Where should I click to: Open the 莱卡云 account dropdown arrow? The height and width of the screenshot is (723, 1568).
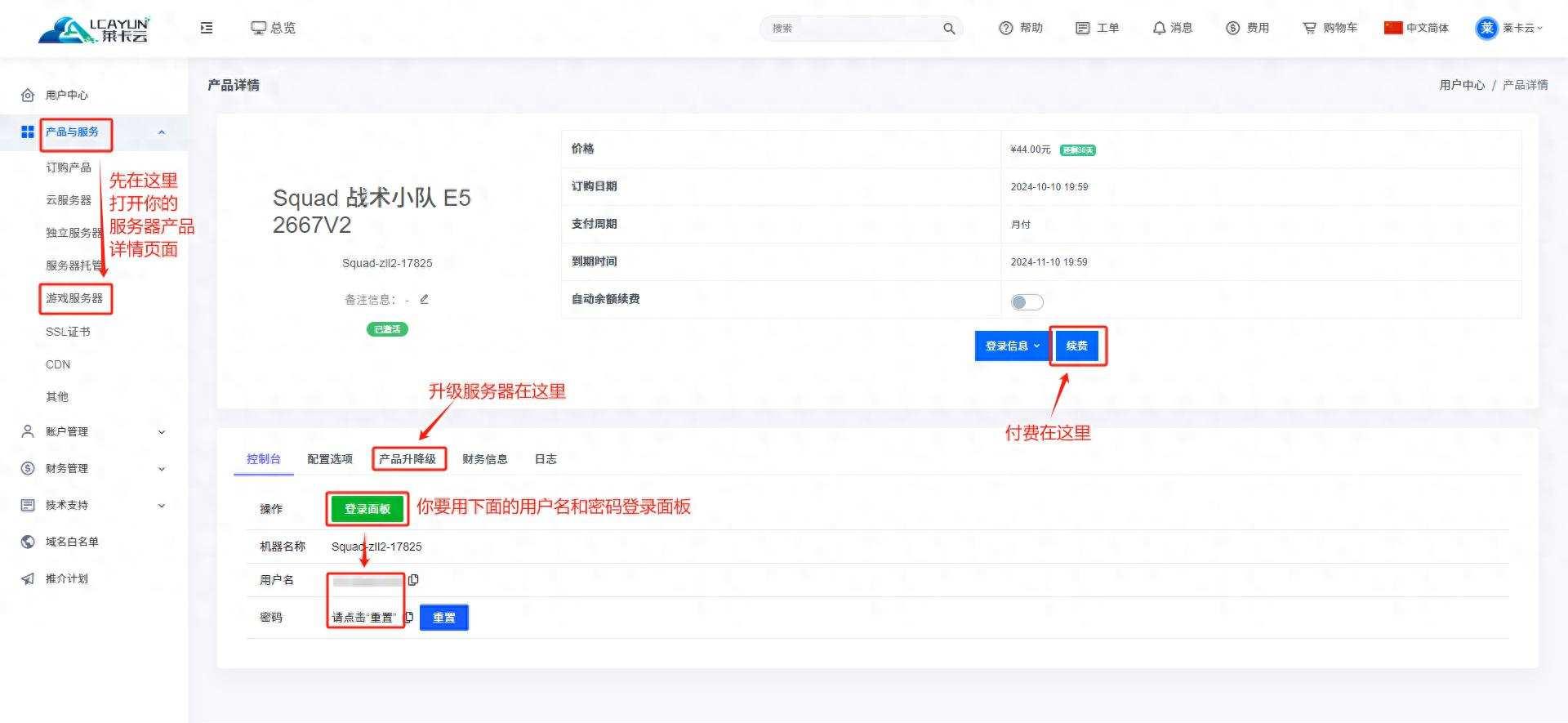click(1540, 28)
